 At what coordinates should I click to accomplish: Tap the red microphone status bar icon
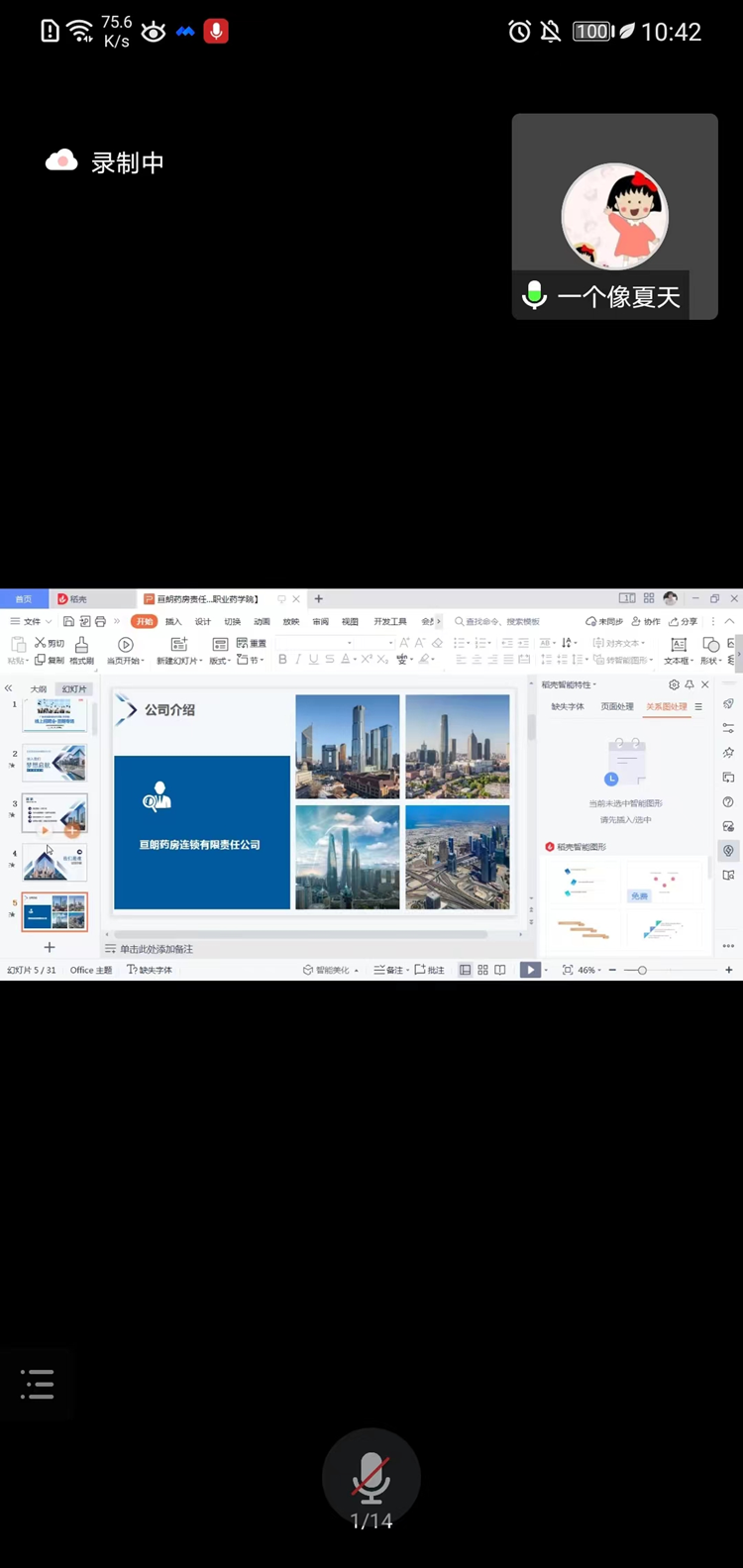tap(216, 32)
